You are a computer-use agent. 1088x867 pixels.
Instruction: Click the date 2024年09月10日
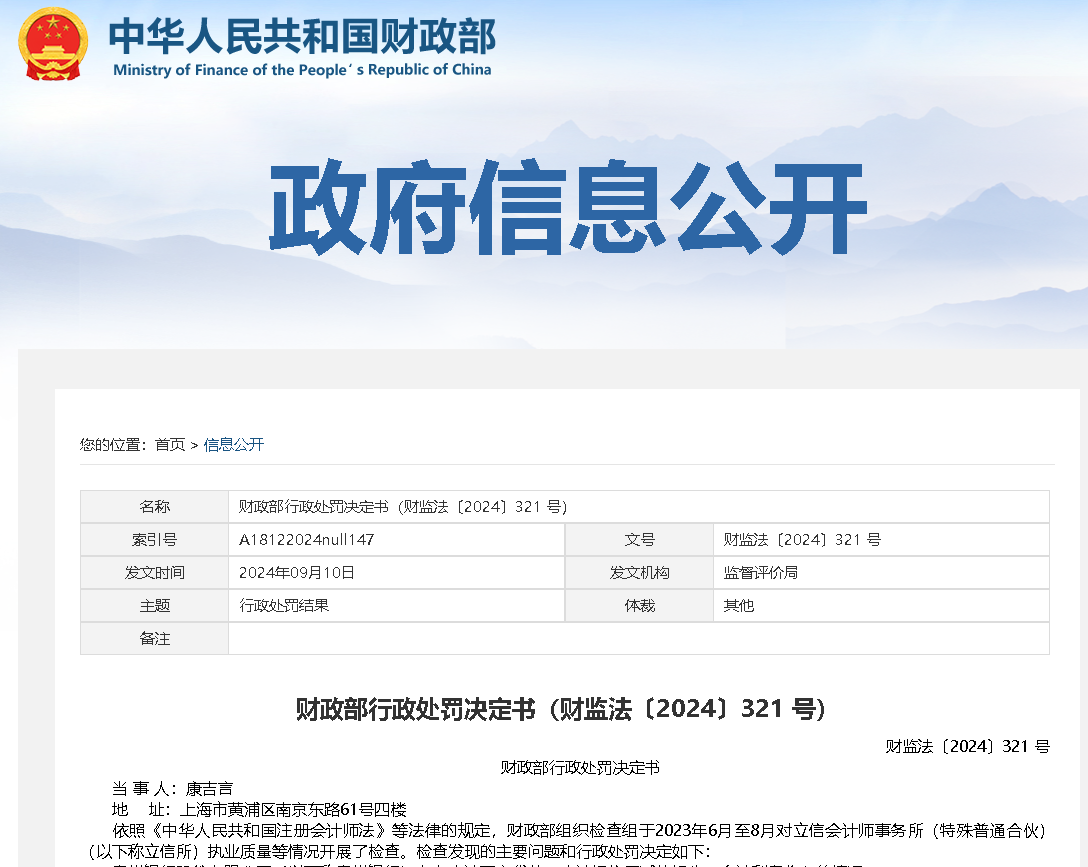297,573
